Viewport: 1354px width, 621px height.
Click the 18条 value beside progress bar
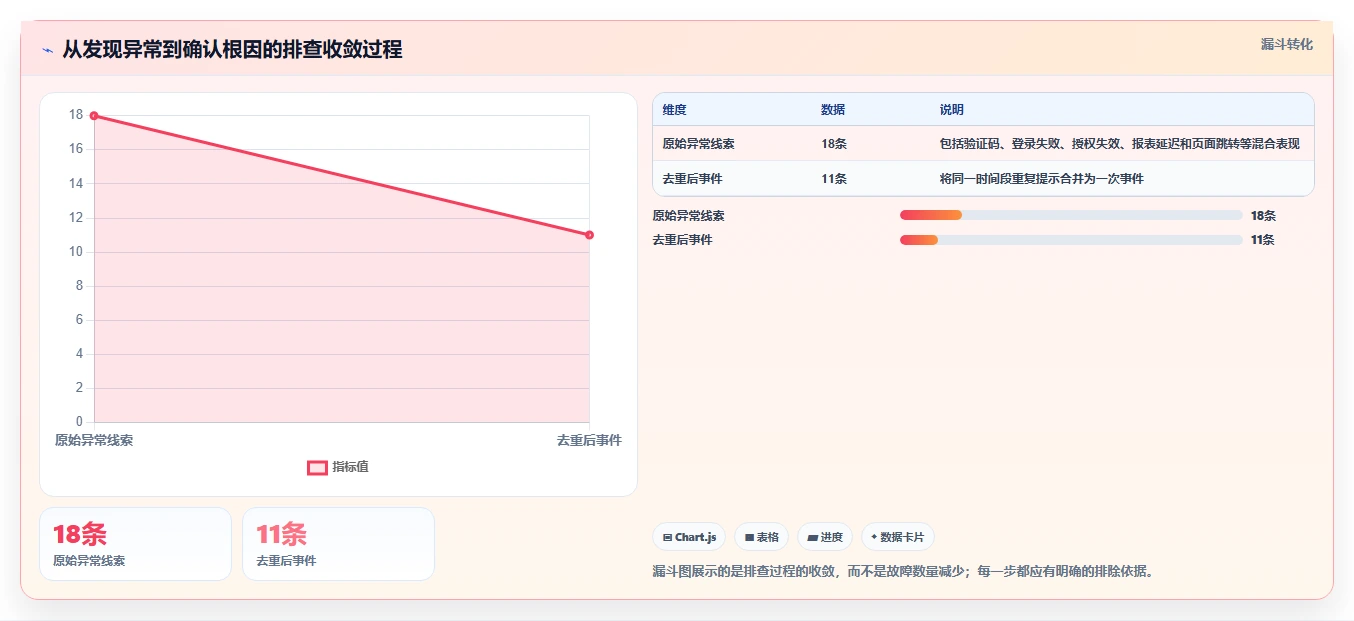(1263, 215)
